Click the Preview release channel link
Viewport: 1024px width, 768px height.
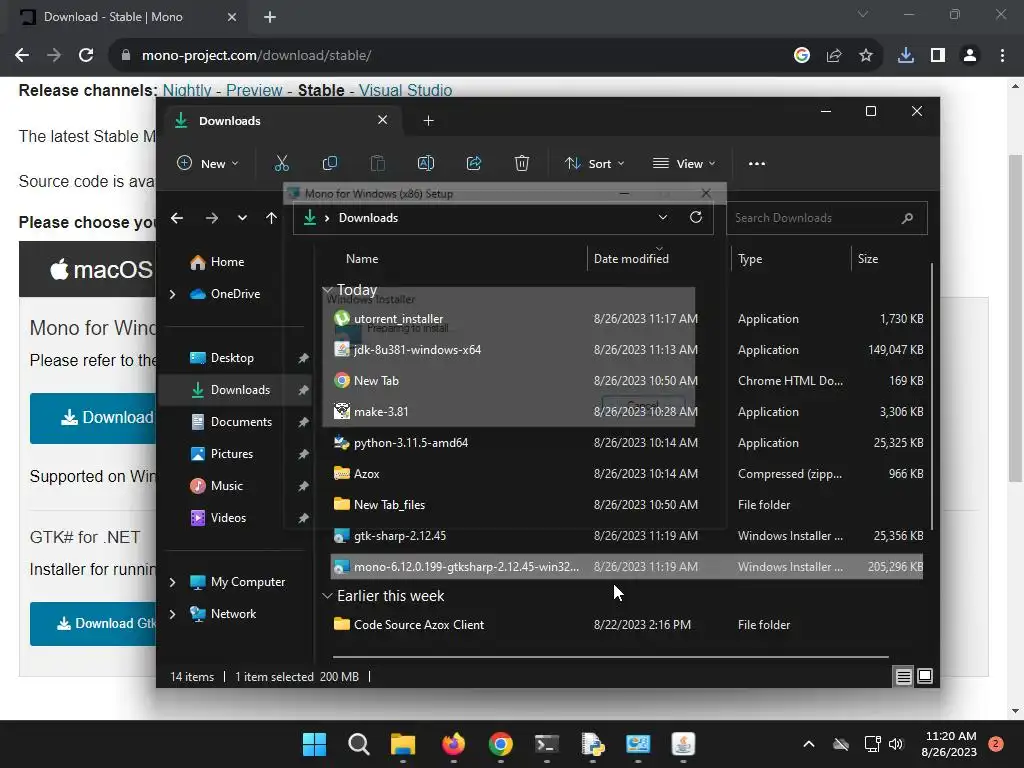[x=254, y=90]
